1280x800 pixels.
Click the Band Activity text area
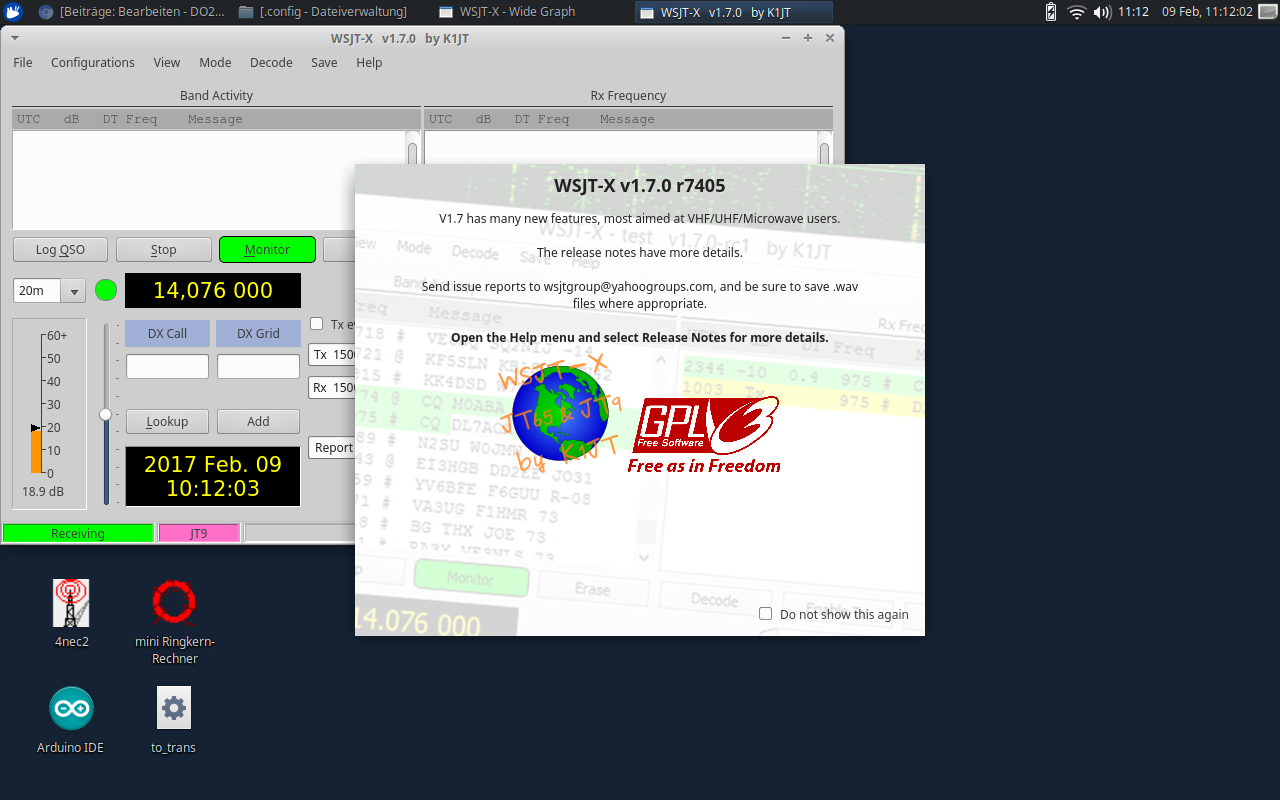(209, 180)
